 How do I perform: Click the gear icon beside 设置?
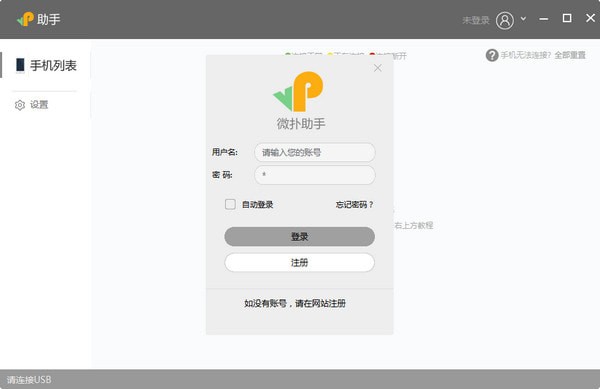click(x=20, y=105)
